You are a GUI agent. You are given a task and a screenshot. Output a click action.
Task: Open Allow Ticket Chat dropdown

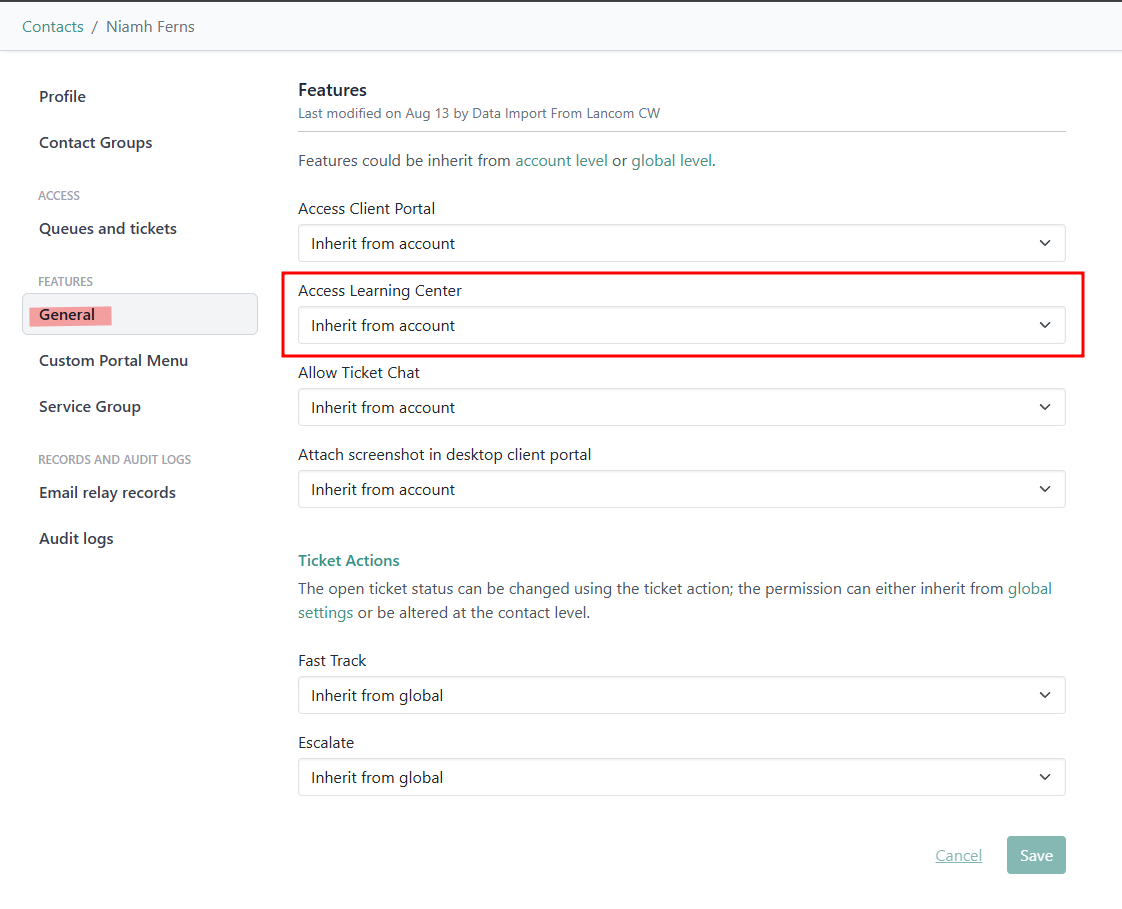[681, 408]
